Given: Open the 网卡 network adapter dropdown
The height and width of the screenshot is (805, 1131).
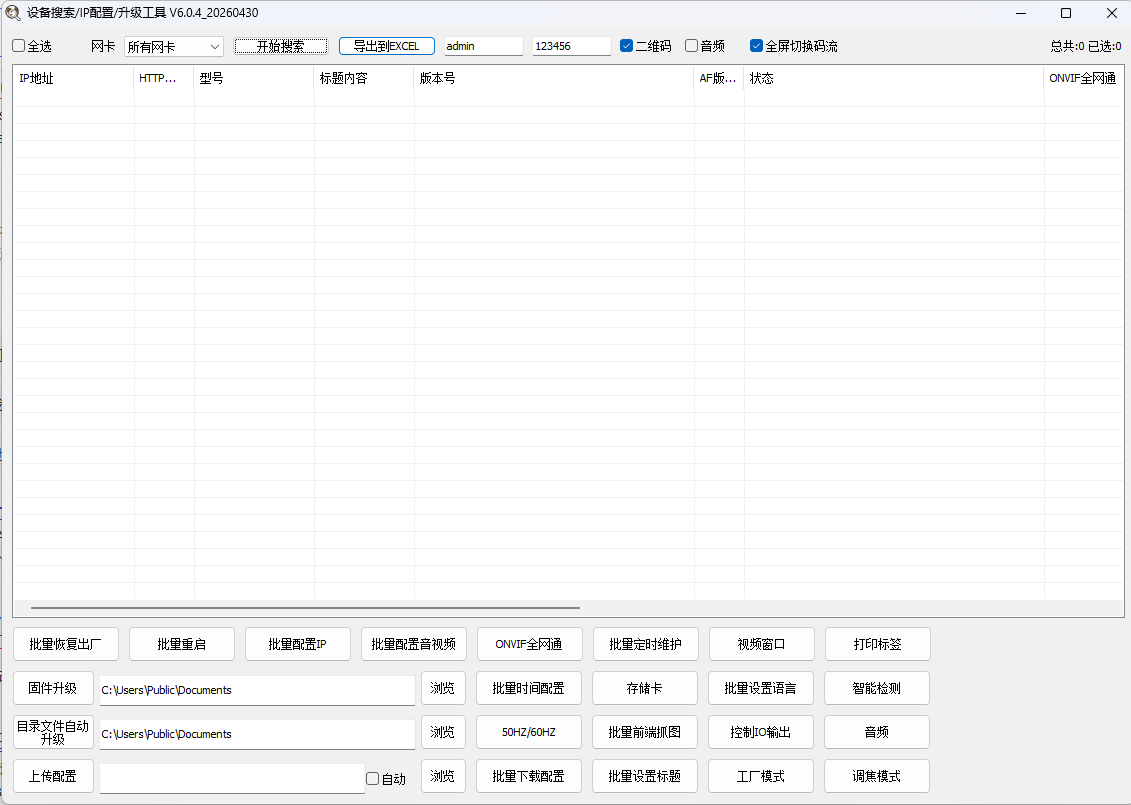Looking at the screenshot, I should 174,46.
